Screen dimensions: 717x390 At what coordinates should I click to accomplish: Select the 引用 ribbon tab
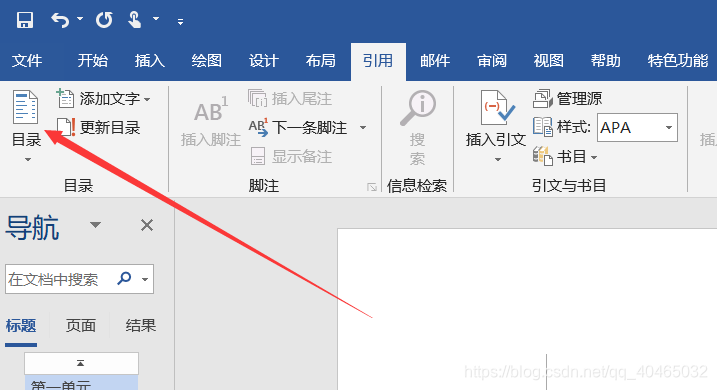coord(378,61)
